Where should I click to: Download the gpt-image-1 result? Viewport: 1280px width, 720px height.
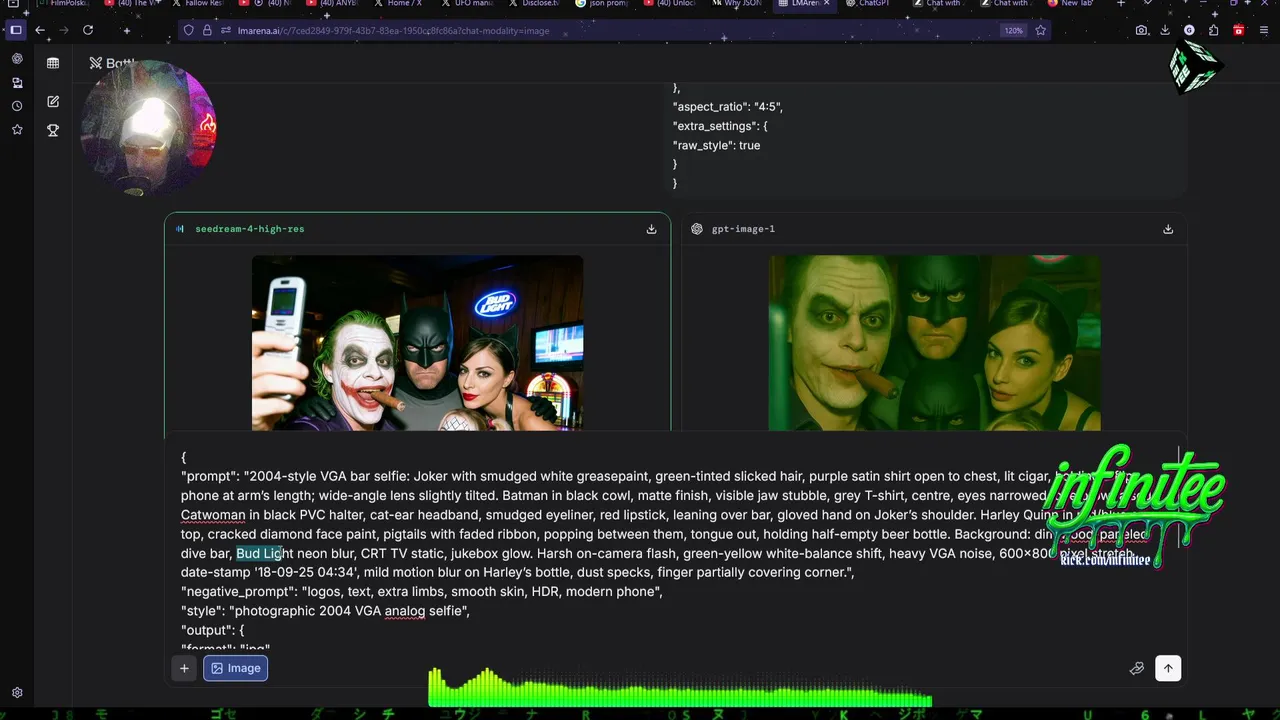1167,229
